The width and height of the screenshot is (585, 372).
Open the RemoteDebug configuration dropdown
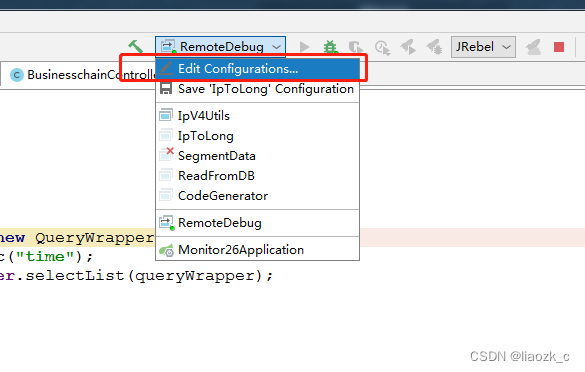(220, 47)
